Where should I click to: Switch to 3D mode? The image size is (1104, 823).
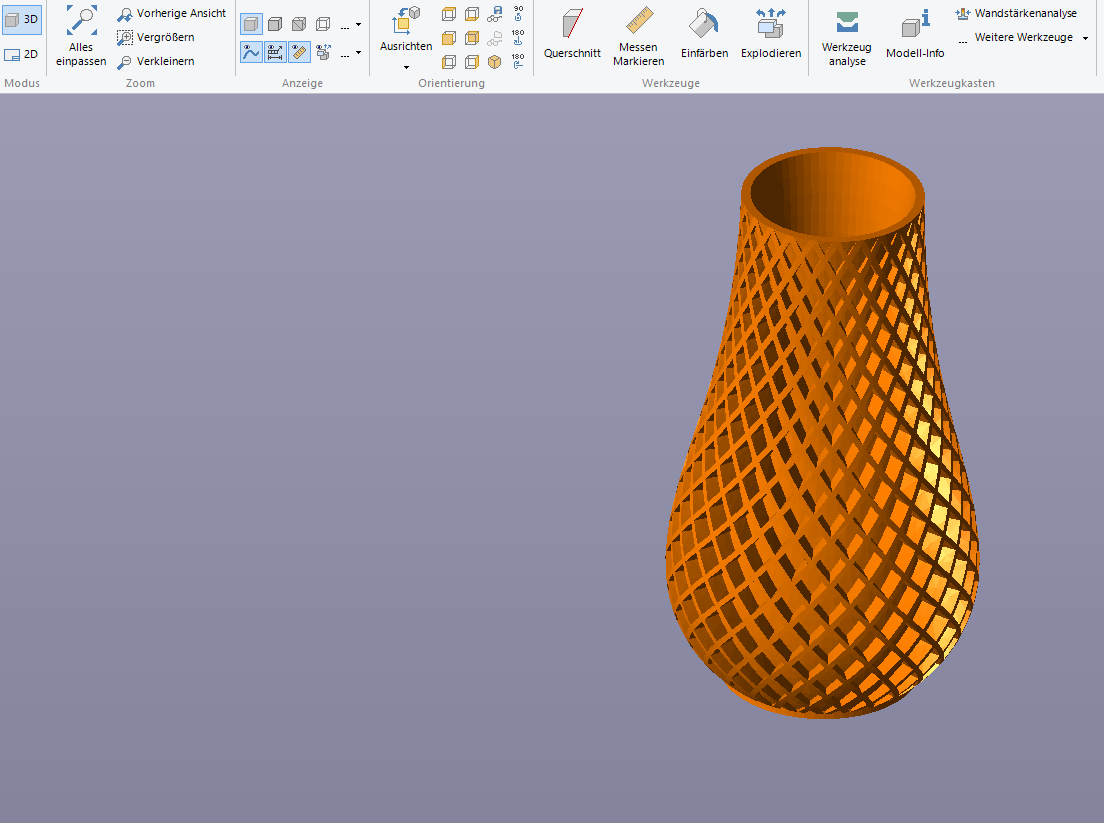(21, 19)
